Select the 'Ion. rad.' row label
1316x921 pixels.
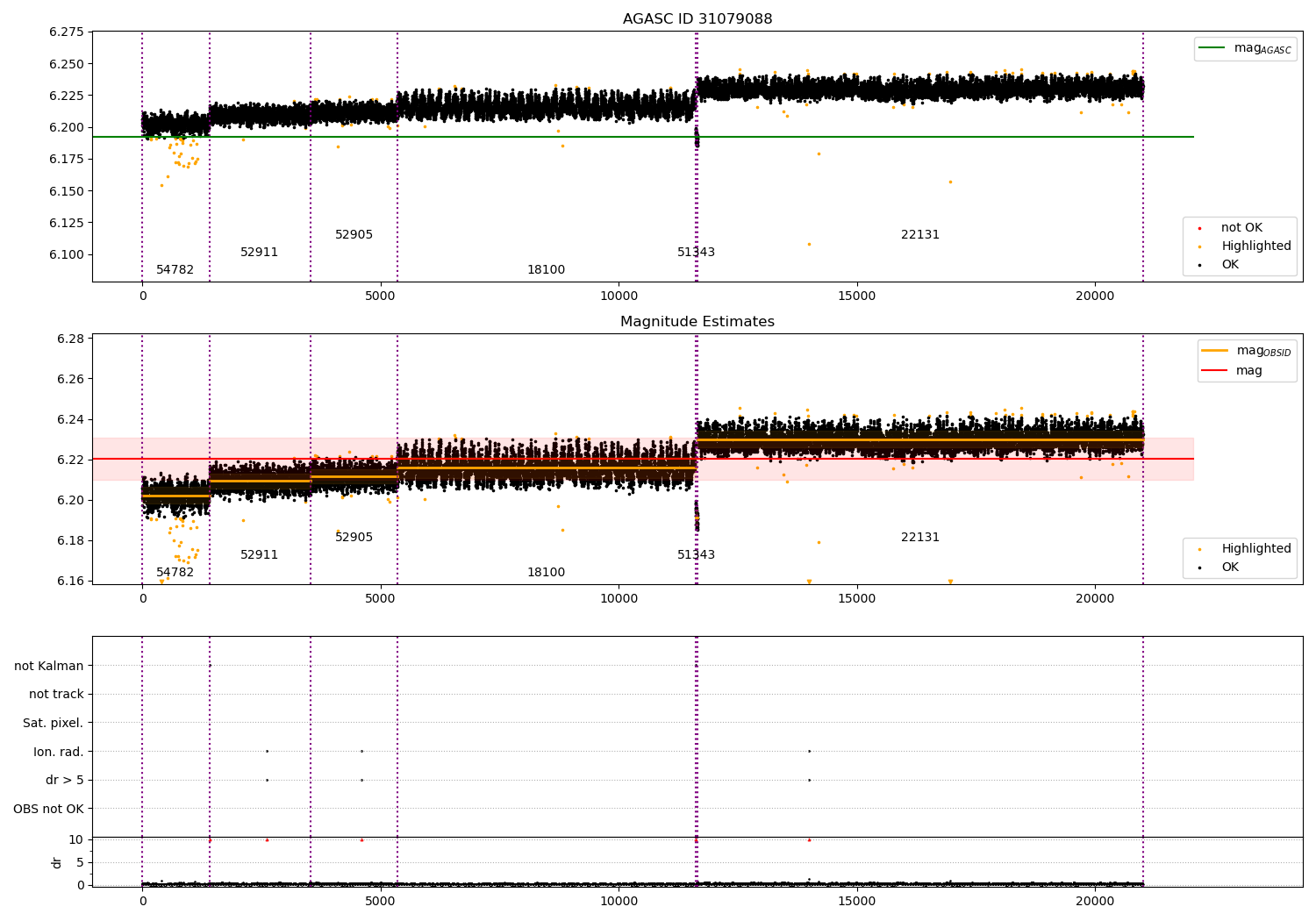coord(59,752)
